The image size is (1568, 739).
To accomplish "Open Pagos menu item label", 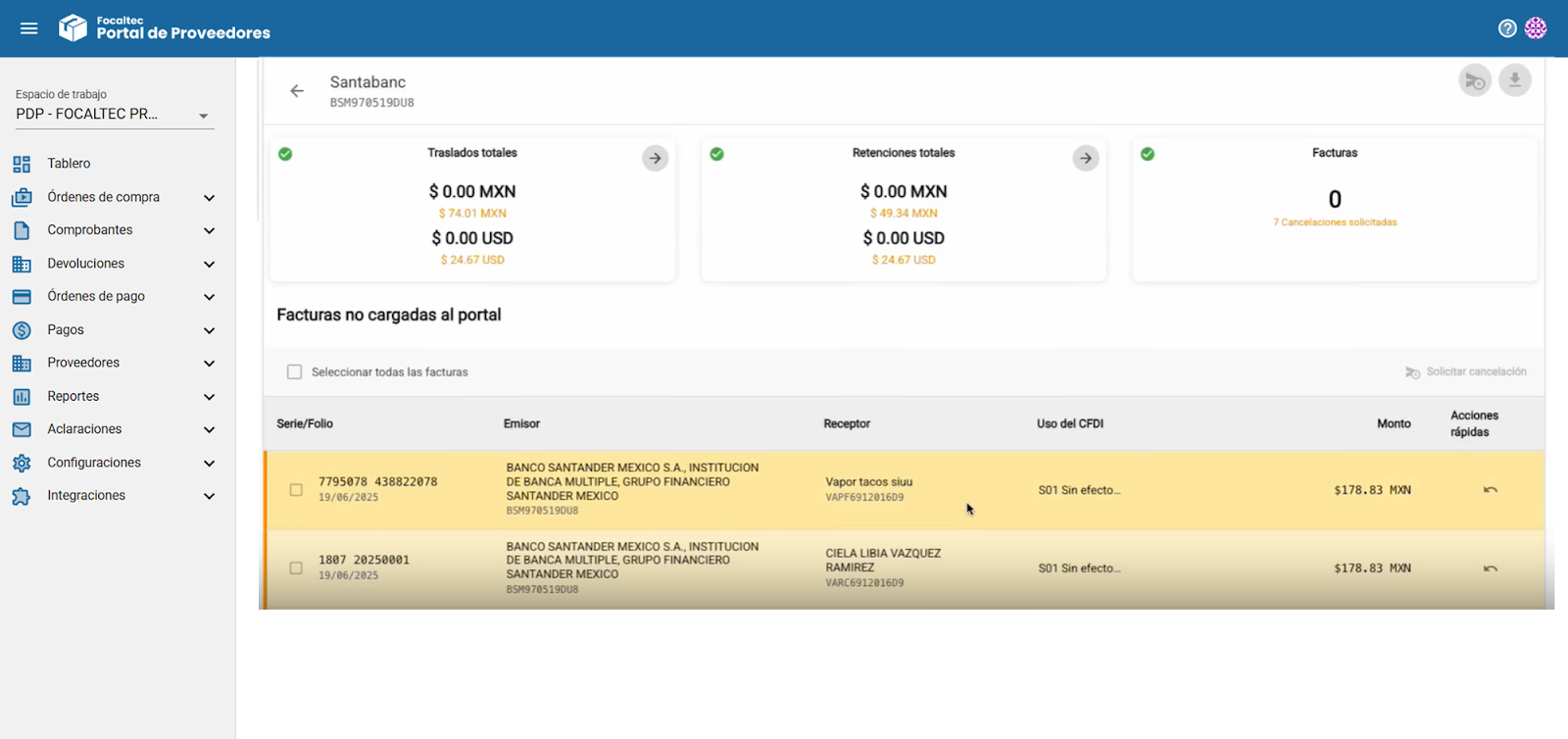I will point(66,330).
